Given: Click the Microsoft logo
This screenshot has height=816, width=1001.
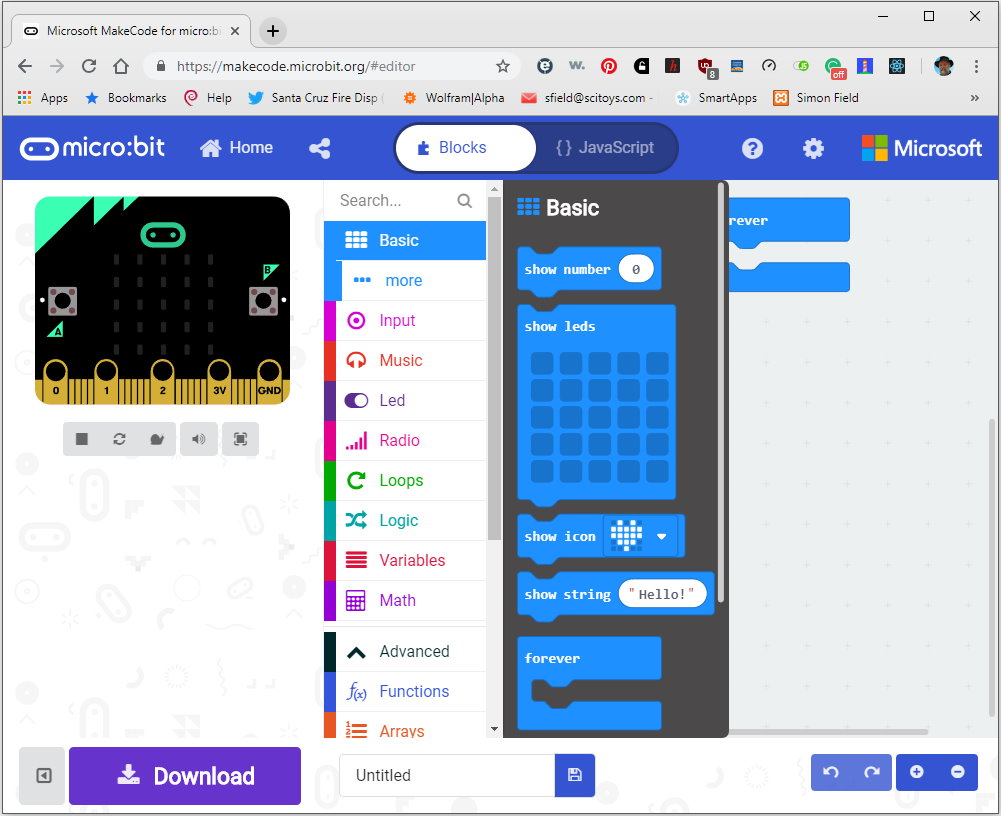Looking at the screenshot, I should (x=921, y=148).
